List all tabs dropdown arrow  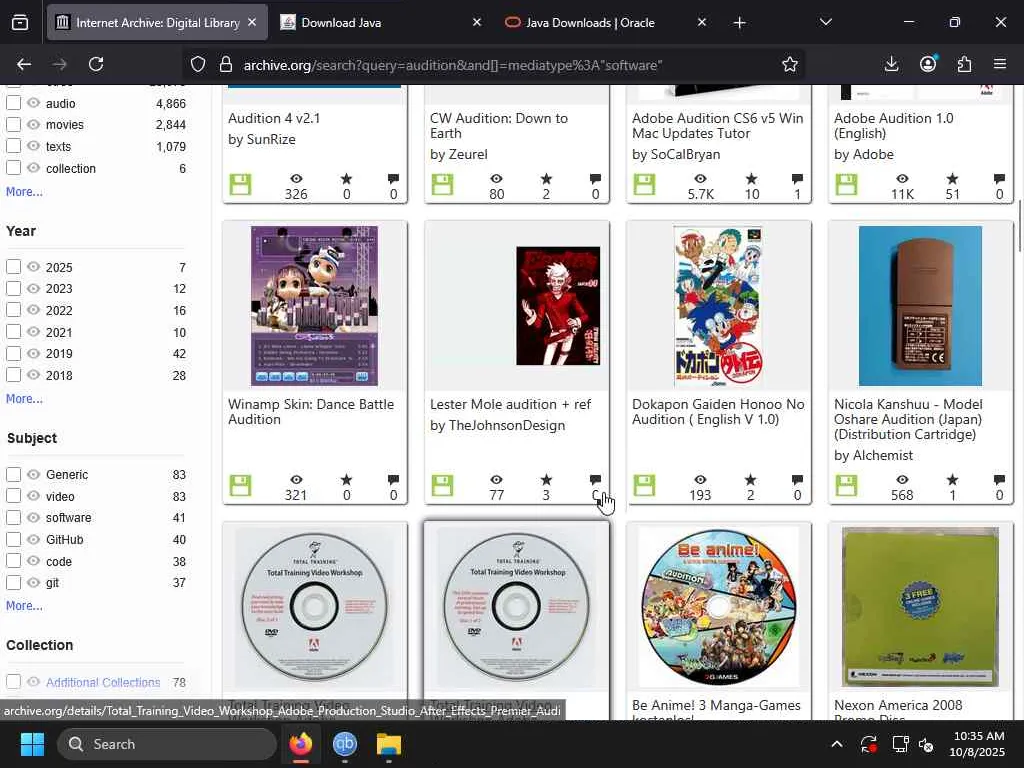pyautogui.click(x=825, y=22)
